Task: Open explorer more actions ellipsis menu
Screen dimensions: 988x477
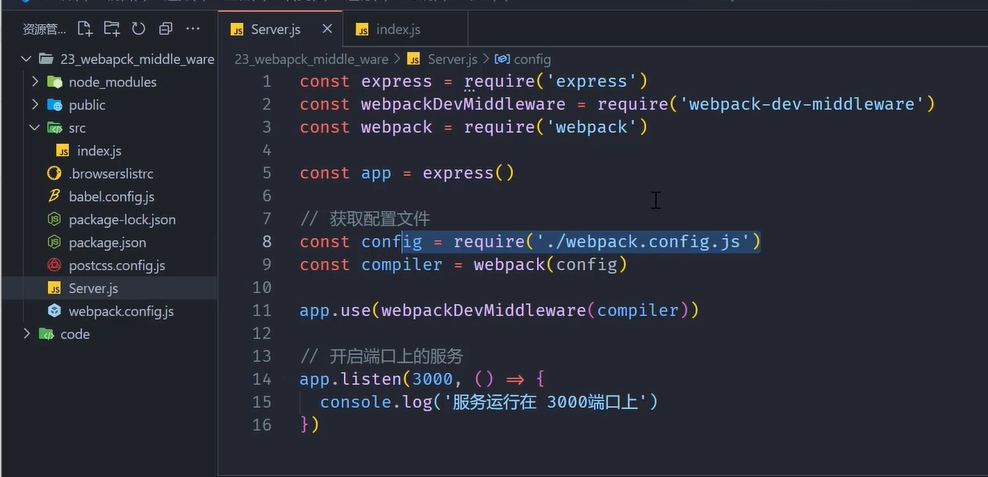Action: pyautogui.click(x=193, y=28)
